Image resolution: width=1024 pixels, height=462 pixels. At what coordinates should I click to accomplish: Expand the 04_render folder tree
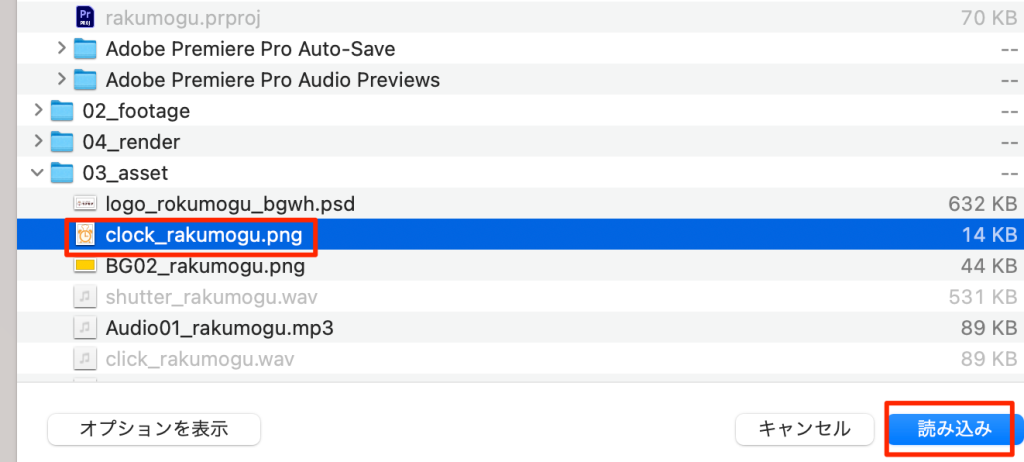pos(38,142)
